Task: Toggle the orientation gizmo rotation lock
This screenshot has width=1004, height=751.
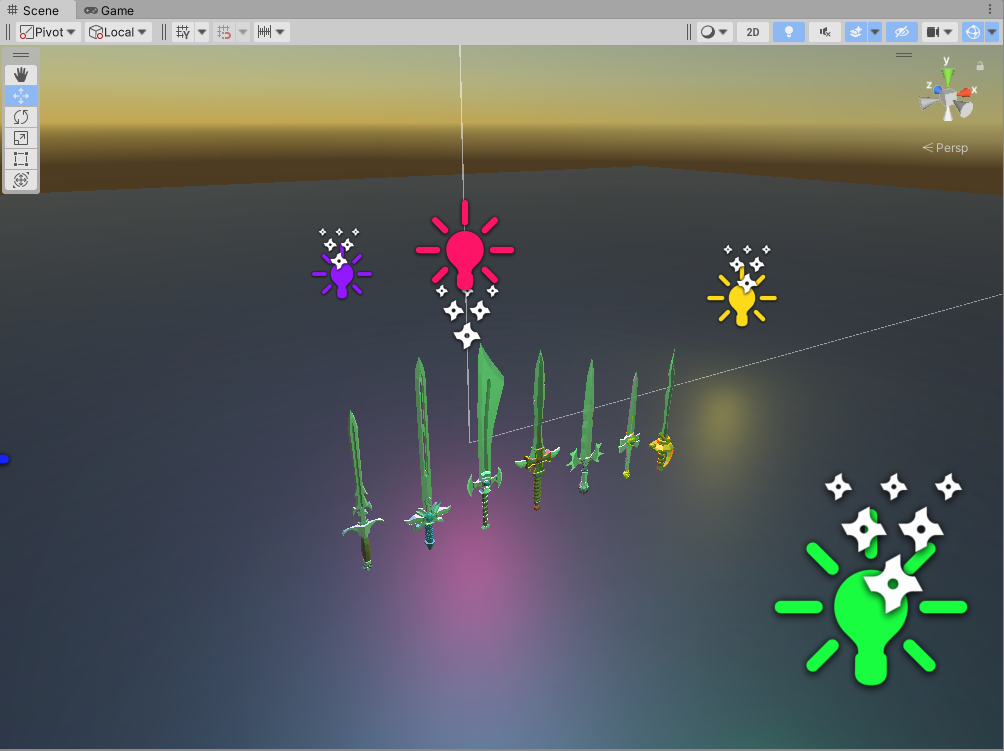Action: click(980, 65)
